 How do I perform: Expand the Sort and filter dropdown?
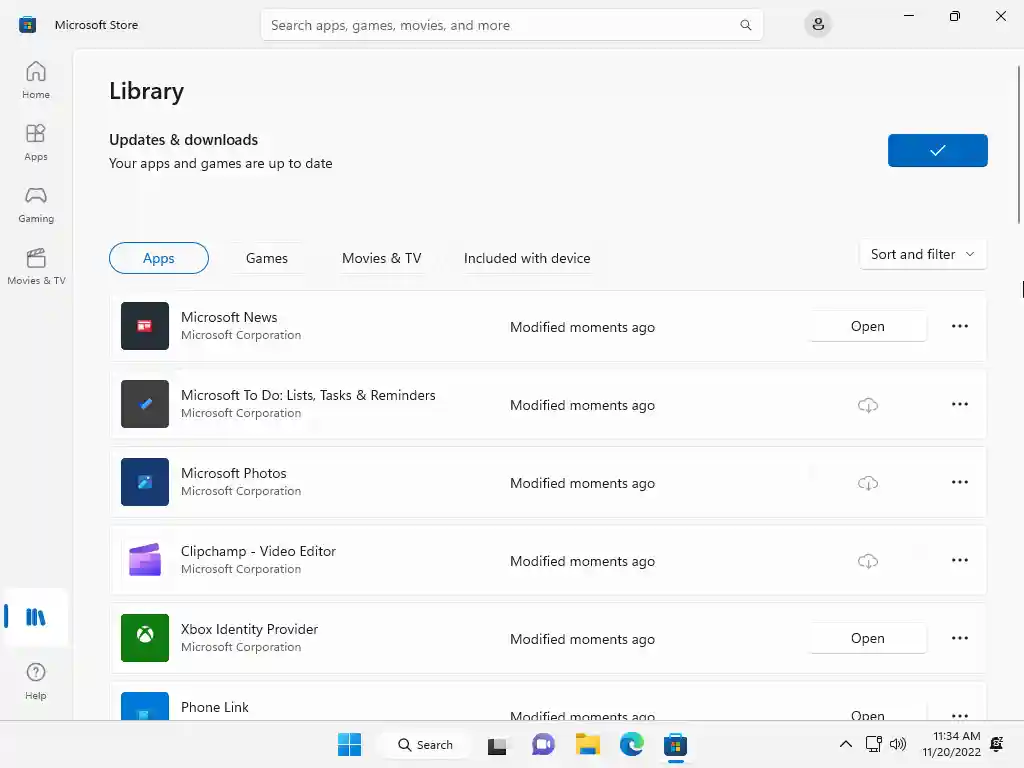(x=922, y=254)
